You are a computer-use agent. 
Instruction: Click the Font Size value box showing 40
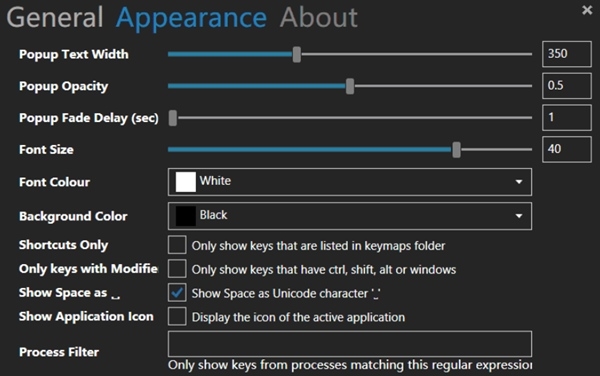click(x=567, y=149)
